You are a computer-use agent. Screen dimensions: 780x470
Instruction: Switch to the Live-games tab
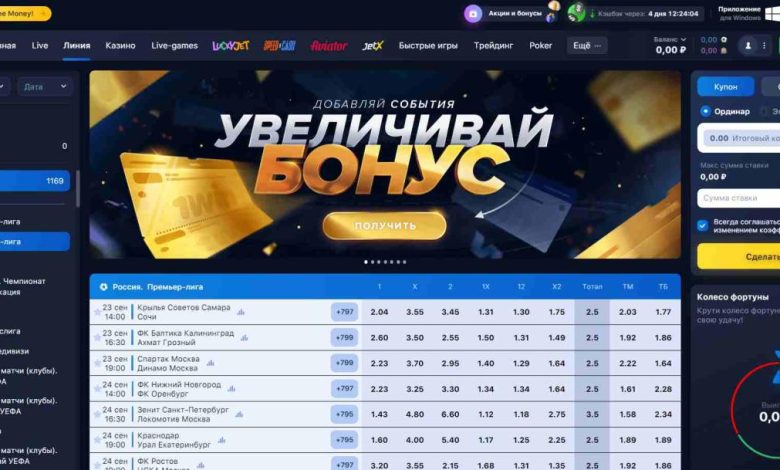(x=175, y=46)
